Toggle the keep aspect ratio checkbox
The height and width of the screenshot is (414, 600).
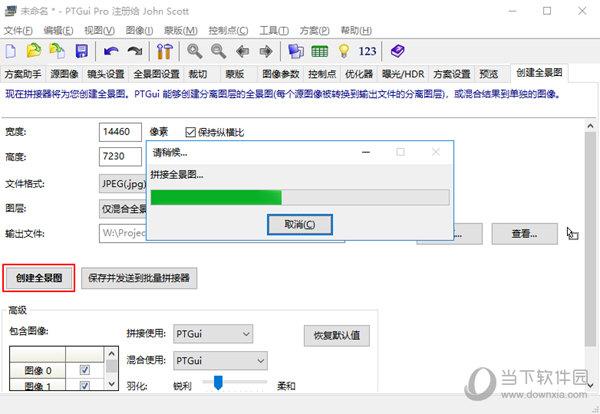(190, 132)
